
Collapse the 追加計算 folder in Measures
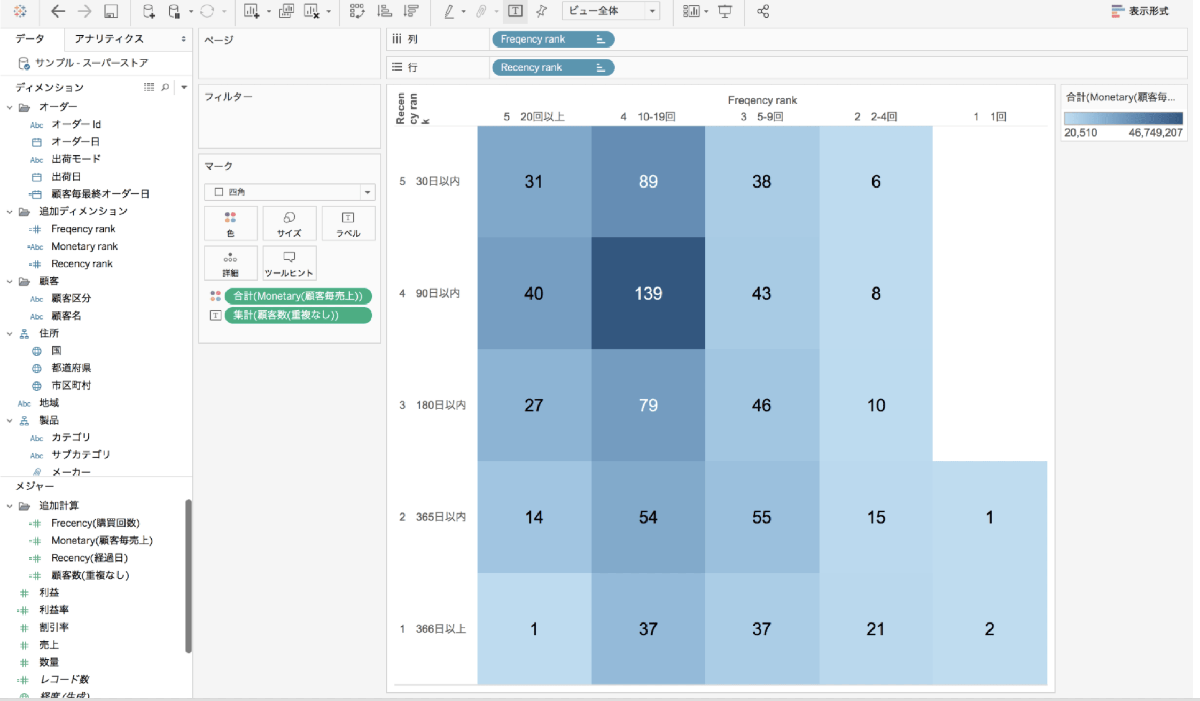coord(10,505)
